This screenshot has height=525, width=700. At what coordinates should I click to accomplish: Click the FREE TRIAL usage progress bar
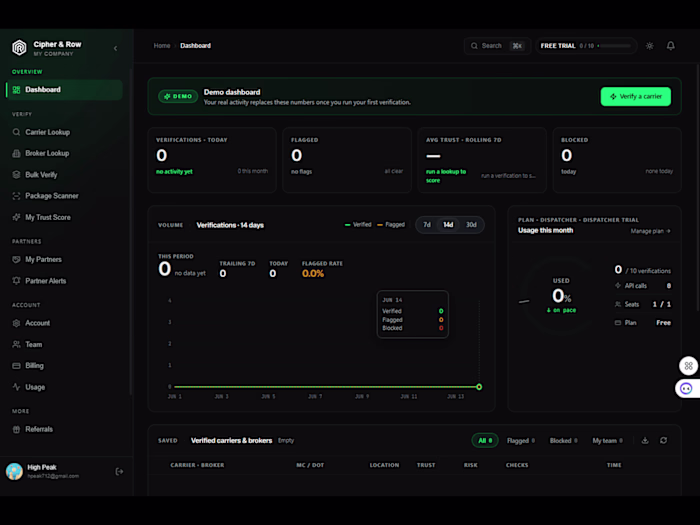tap(614, 46)
